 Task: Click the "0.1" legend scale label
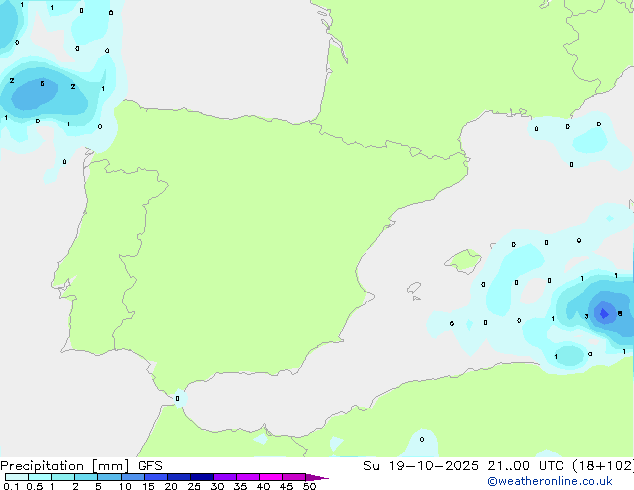click(x=11, y=486)
